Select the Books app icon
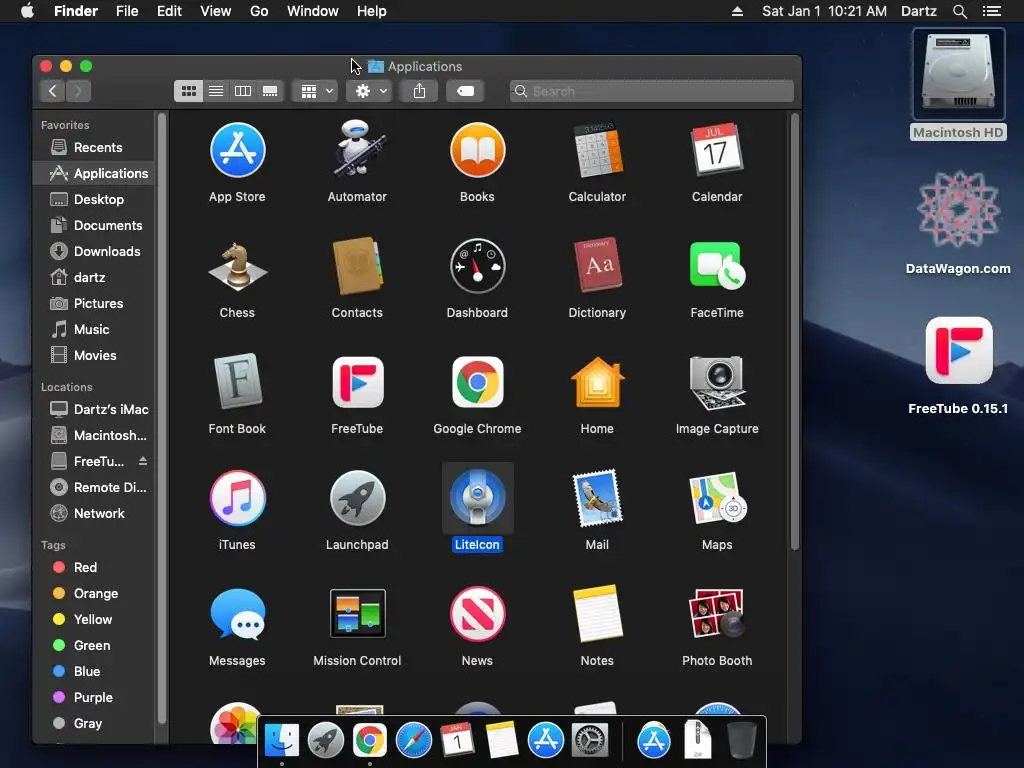 pyautogui.click(x=477, y=150)
